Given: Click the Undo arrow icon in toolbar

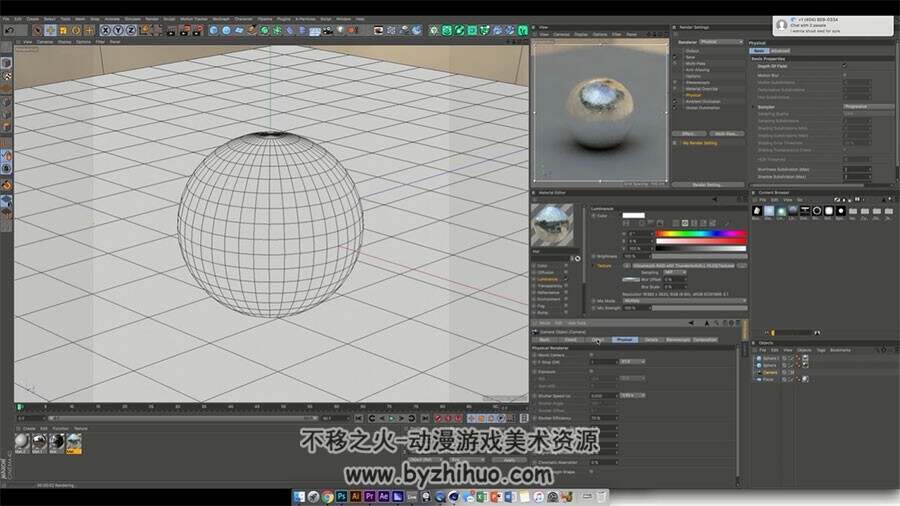Looking at the screenshot, I should click(x=9, y=30).
